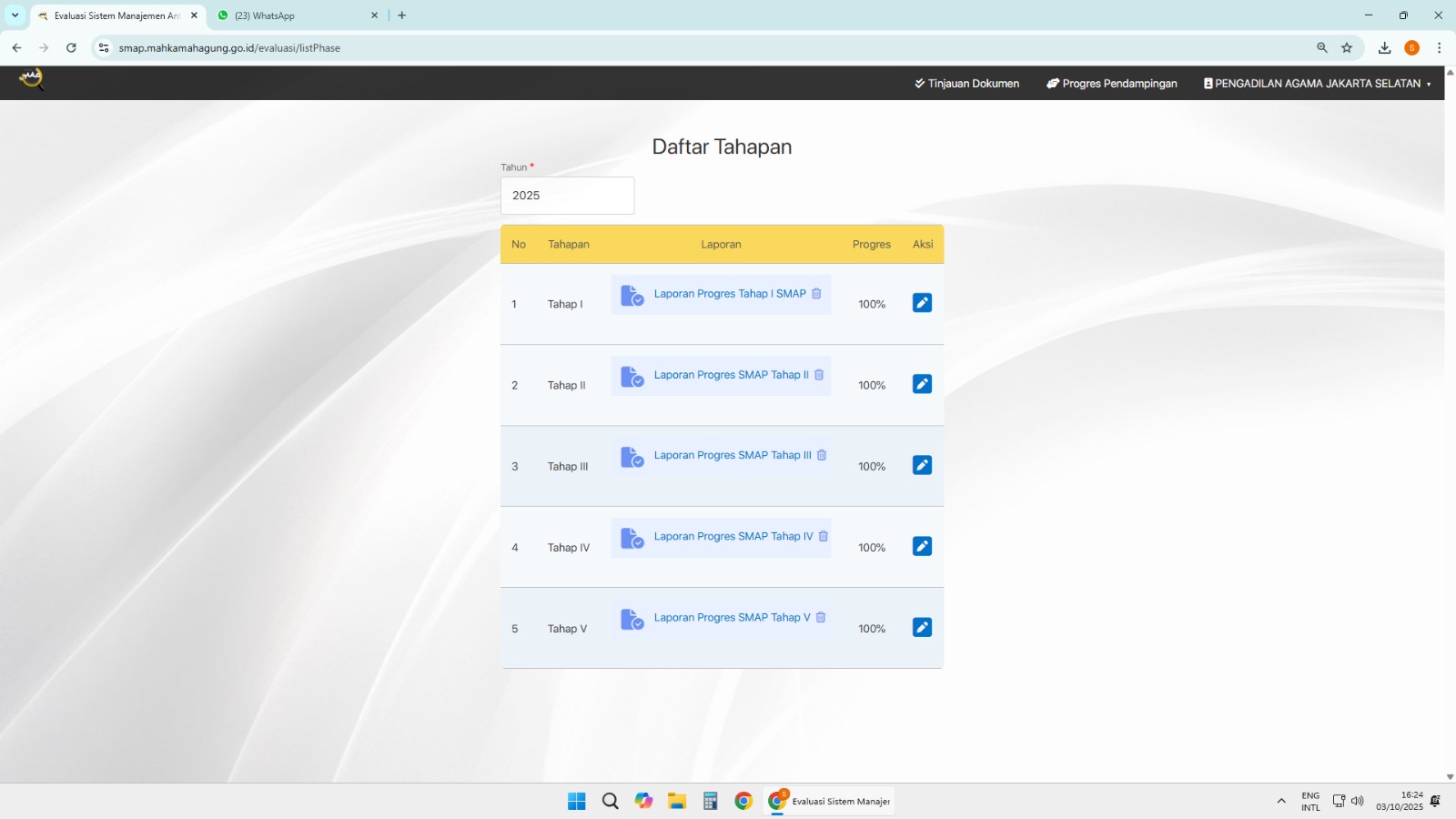The width and height of the screenshot is (1456, 819).
Task: Open File Explorer from the taskbar
Action: pos(677,801)
